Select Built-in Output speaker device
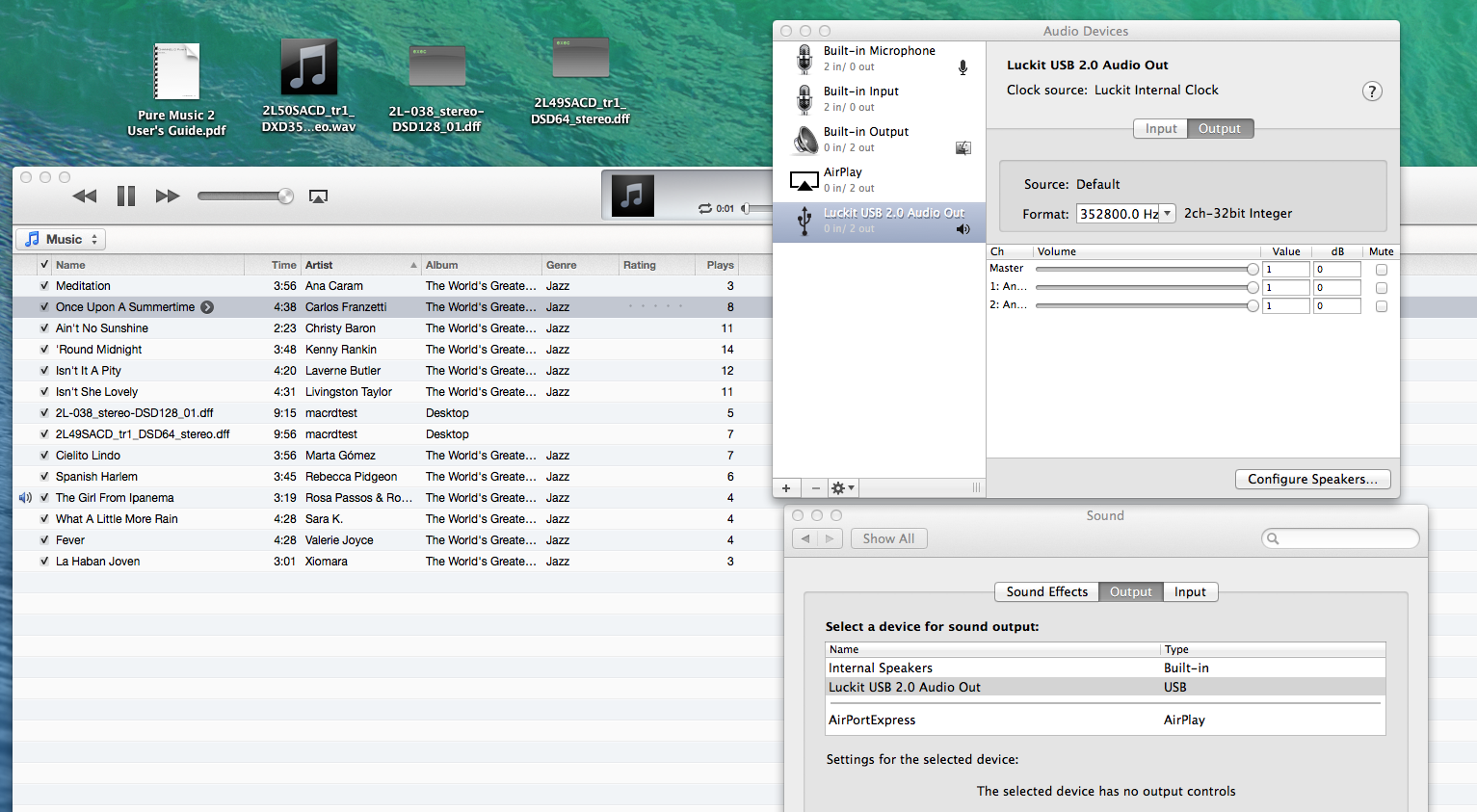This screenshot has width=1477, height=812. [x=879, y=140]
